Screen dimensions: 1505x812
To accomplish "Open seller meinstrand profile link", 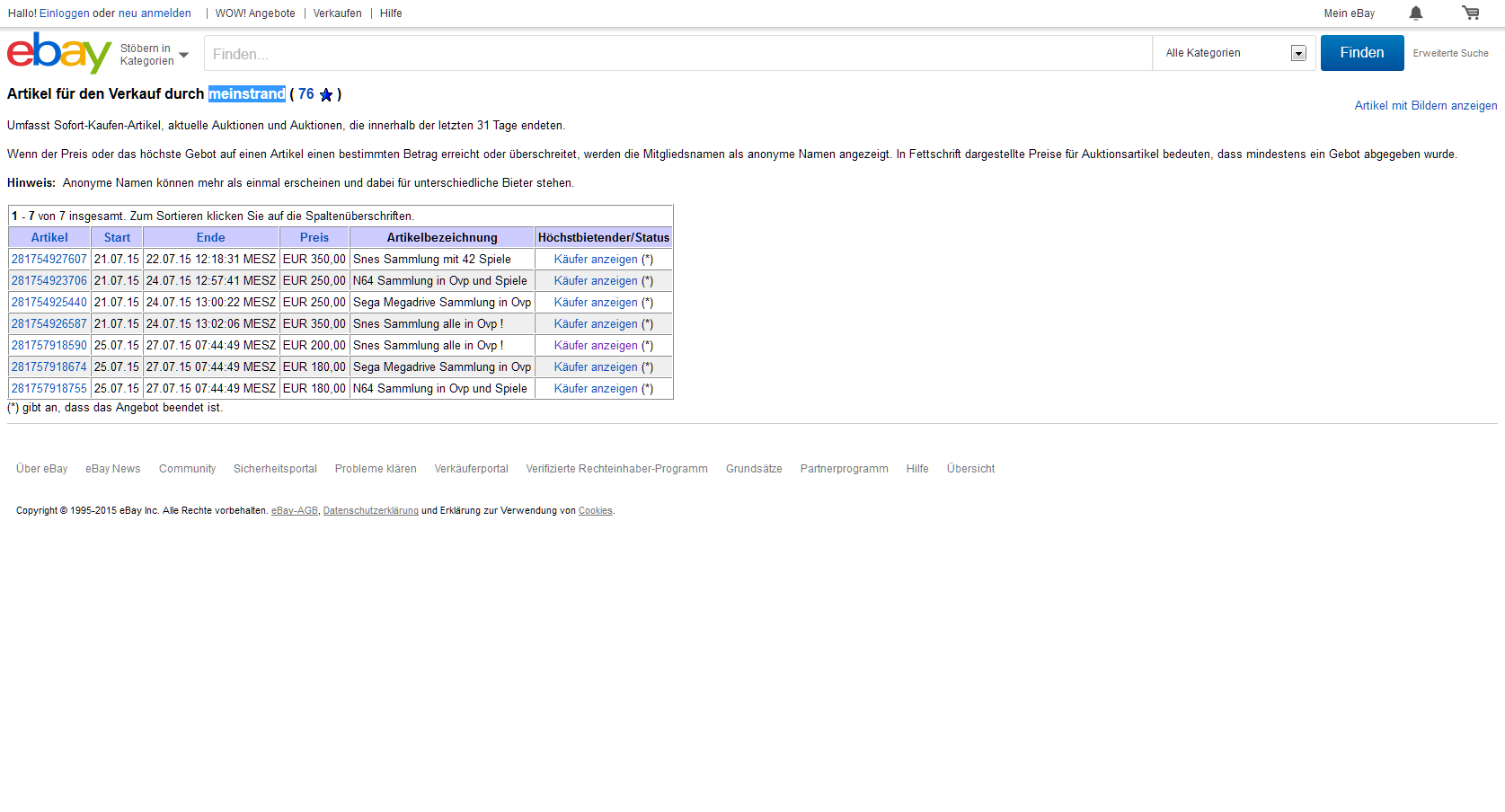I will 247,93.
